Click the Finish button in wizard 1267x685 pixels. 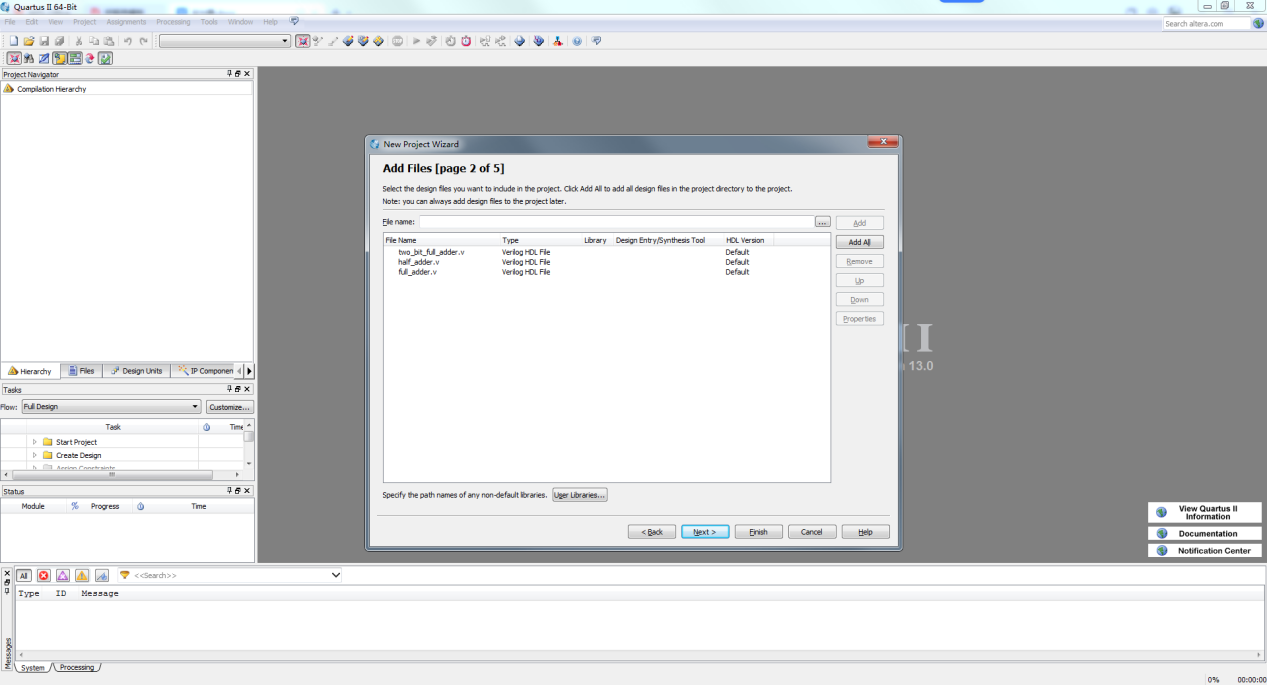click(x=758, y=532)
